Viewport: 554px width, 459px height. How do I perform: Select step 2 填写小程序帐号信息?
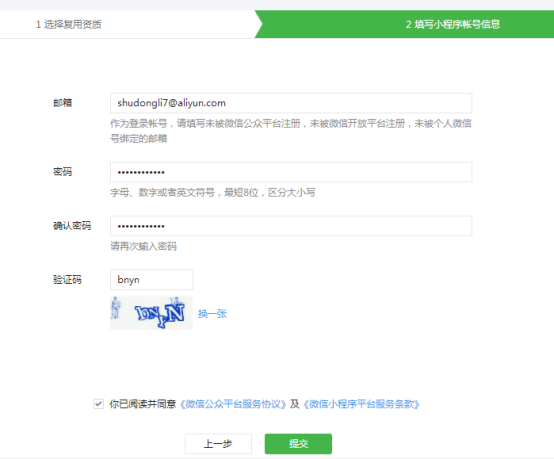point(453,24)
